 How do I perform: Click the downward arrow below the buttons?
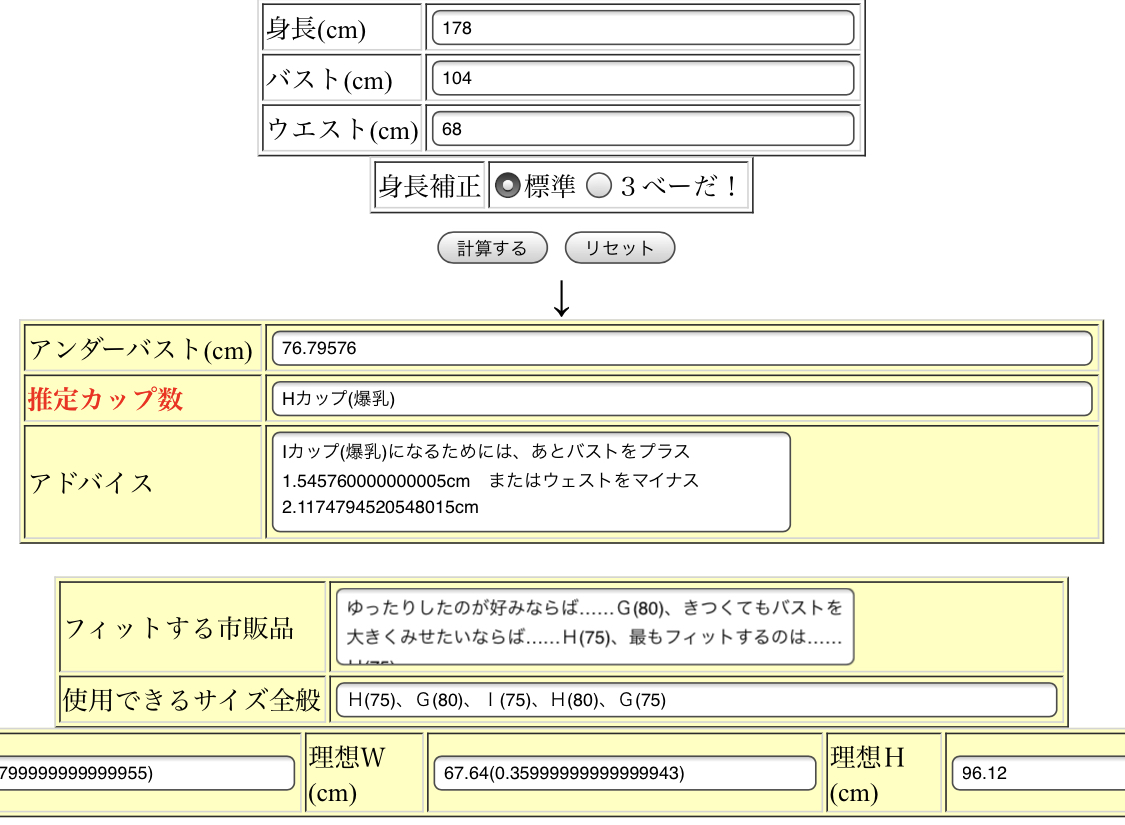click(562, 298)
